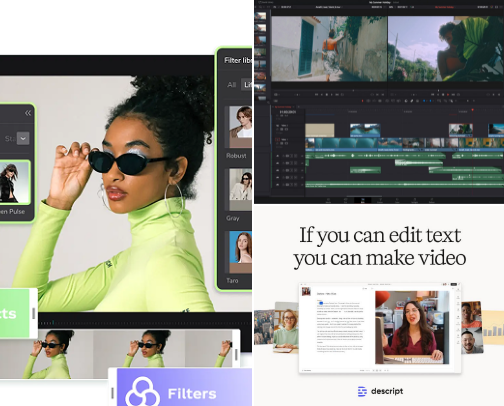
Task: Toggle loop in the source viewer
Action: pyautogui.click(x=342, y=94)
